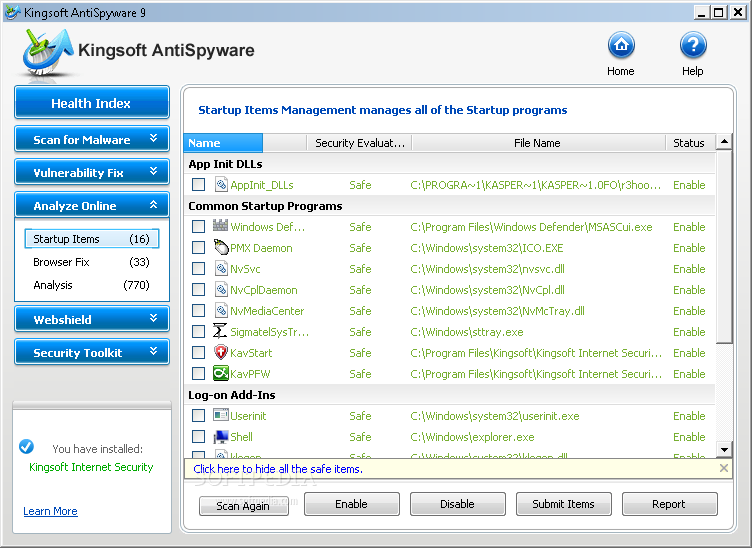The height and width of the screenshot is (548, 752).
Task: Click the Windows Defender castle icon
Action: (220, 225)
